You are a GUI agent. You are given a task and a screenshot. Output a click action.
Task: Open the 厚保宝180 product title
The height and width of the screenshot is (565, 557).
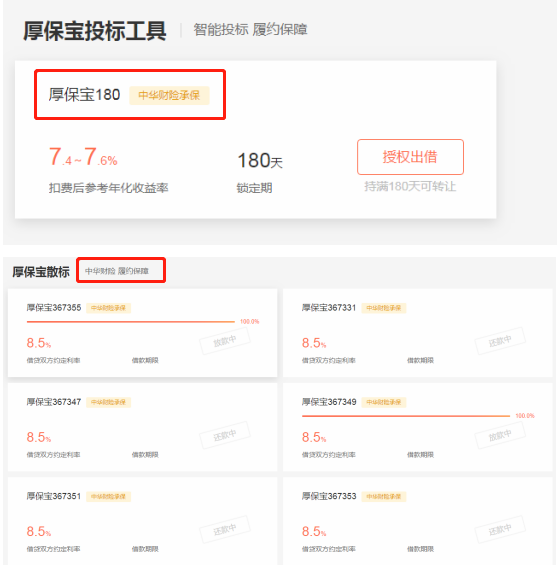coord(84,95)
